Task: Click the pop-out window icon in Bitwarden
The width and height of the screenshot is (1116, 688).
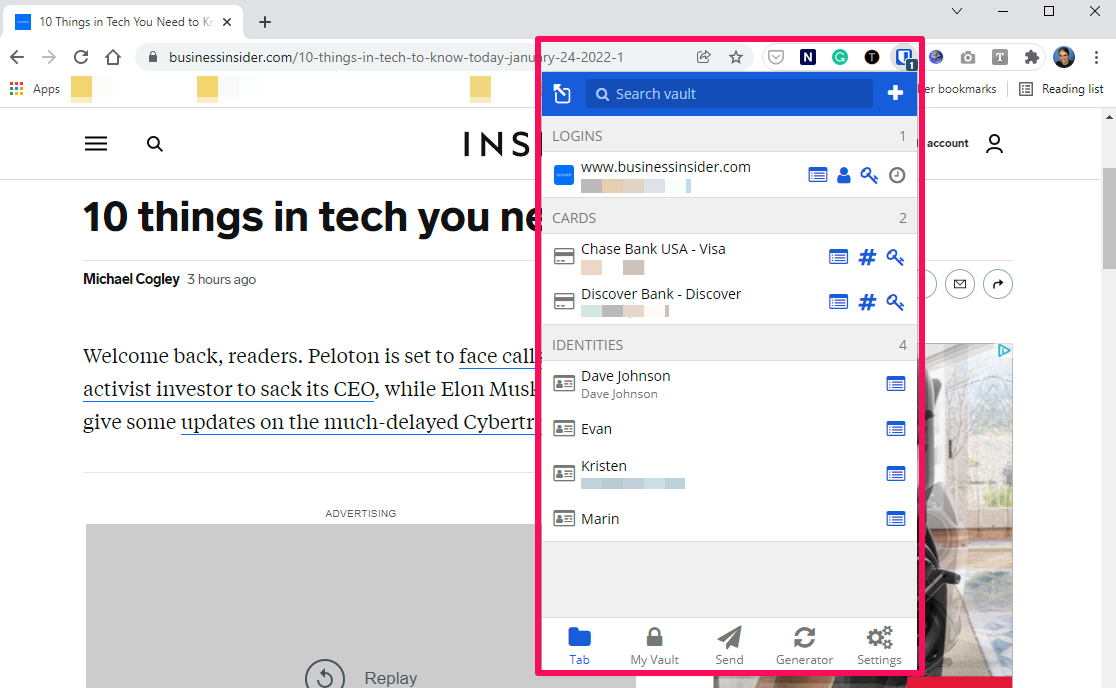Action: point(562,94)
